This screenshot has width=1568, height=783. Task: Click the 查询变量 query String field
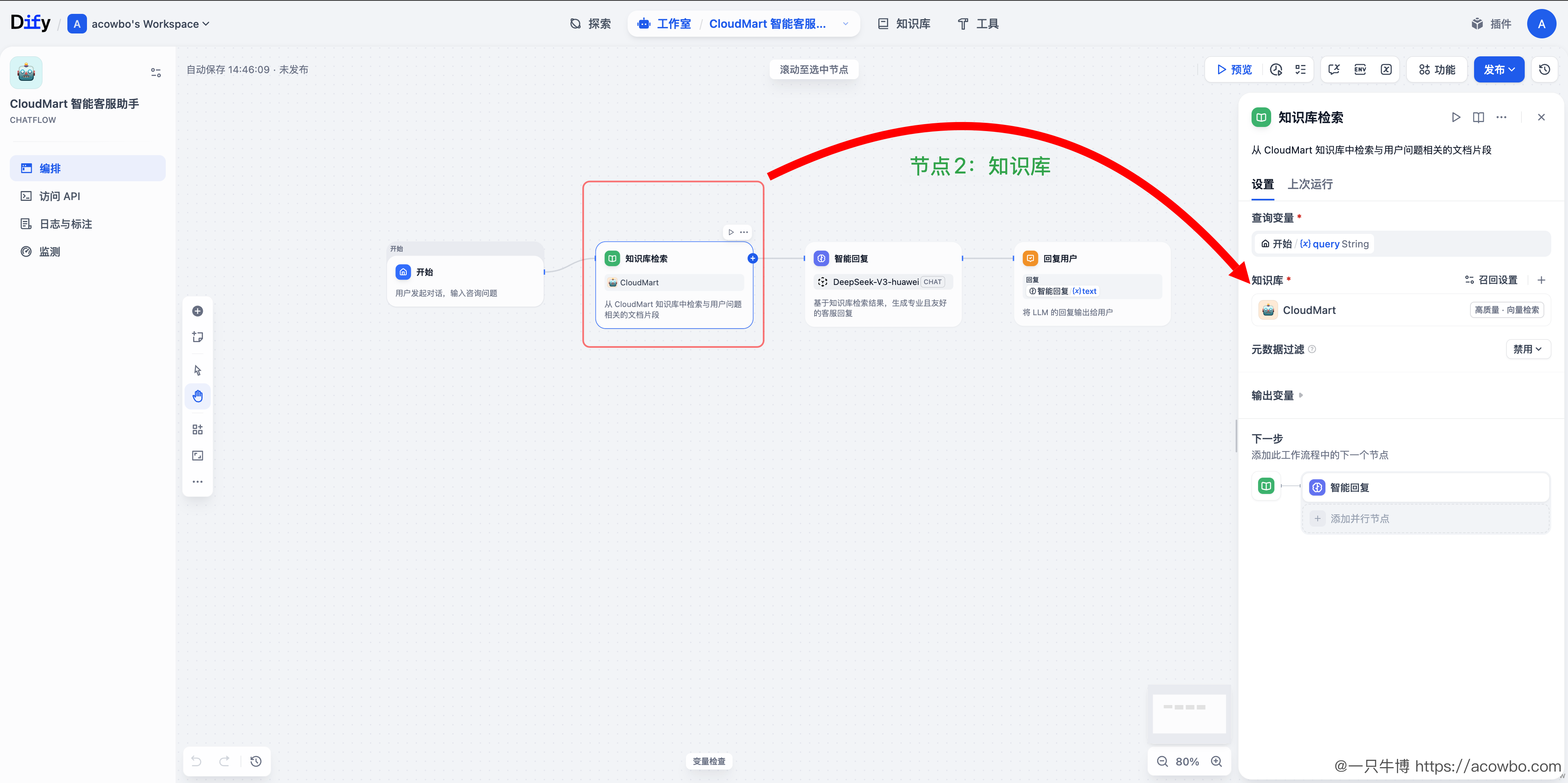coord(1401,244)
